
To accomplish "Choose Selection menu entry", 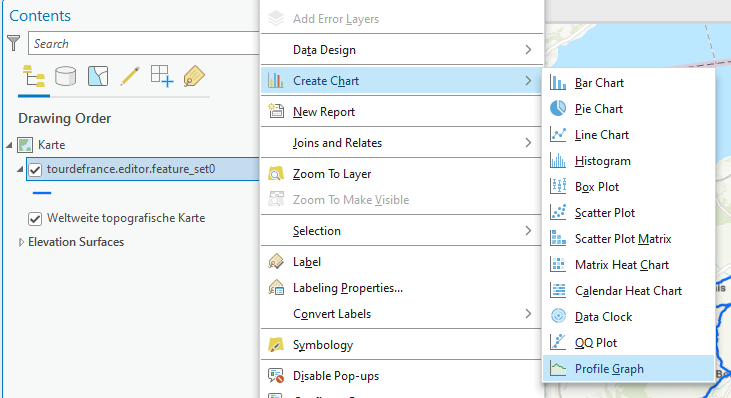I will (401, 231).
